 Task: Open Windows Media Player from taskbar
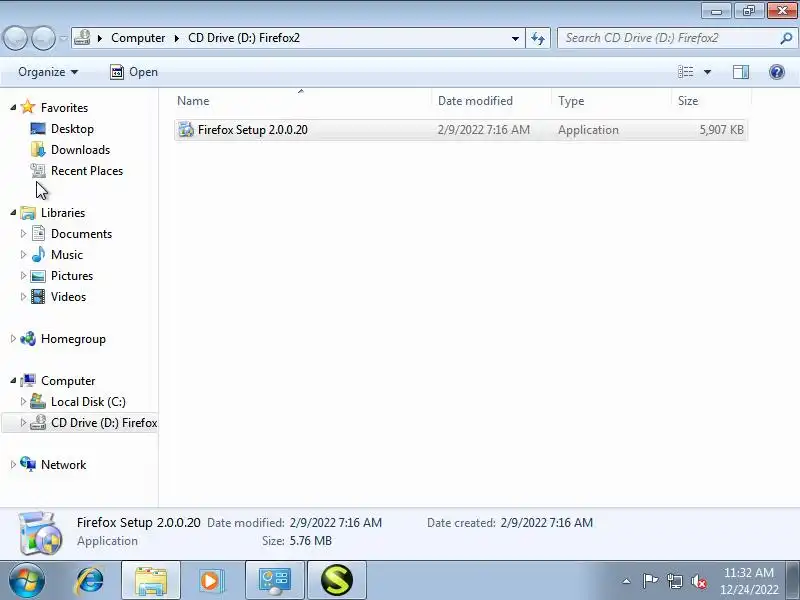[x=211, y=581]
